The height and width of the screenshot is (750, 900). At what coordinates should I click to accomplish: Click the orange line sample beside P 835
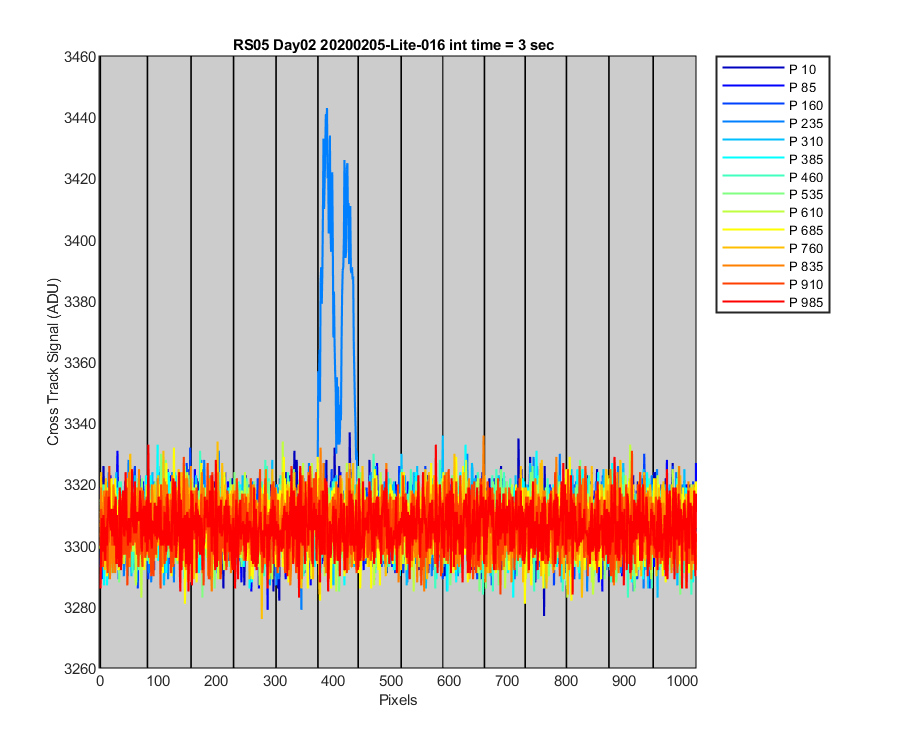[753, 266]
